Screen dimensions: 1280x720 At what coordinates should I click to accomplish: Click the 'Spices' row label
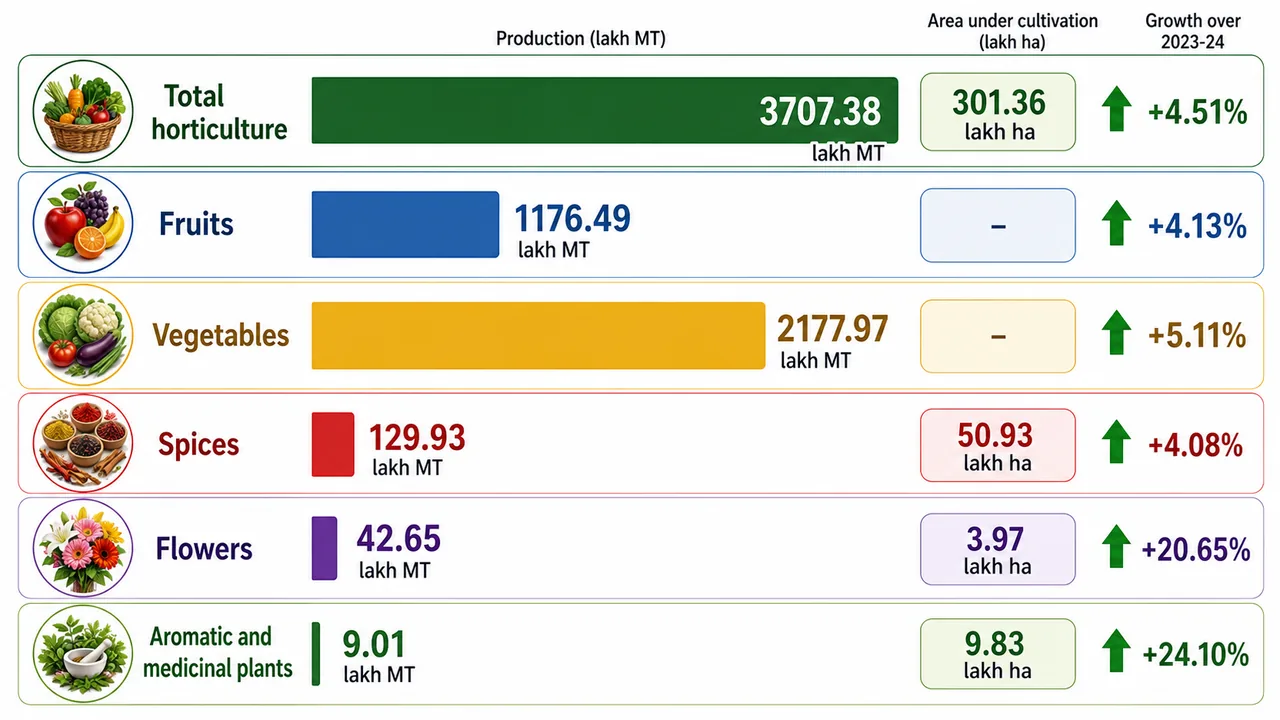(x=198, y=444)
